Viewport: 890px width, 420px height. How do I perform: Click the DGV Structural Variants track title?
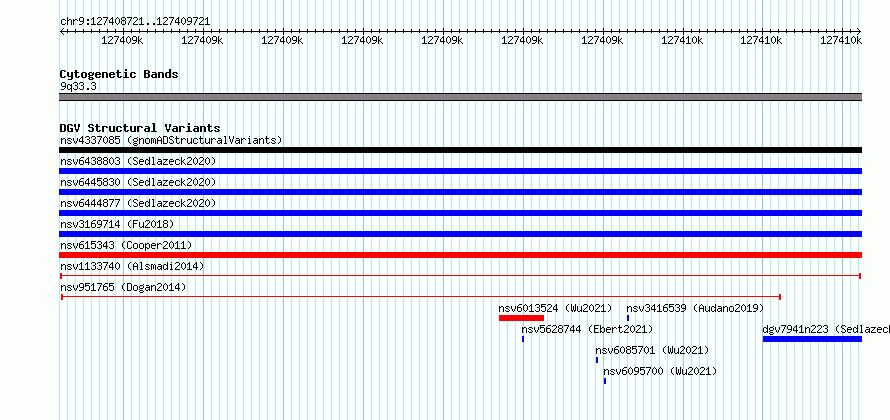(140, 128)
